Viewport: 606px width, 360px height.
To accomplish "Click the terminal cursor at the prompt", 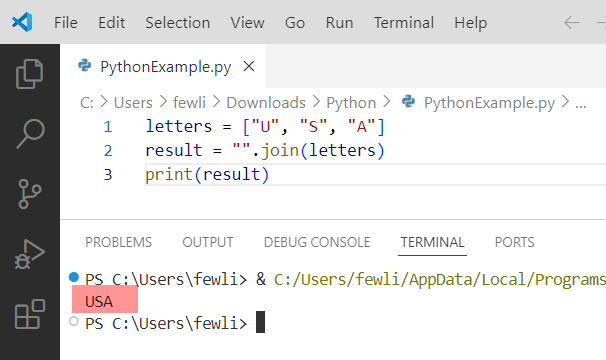I will (x=260, y=322).
